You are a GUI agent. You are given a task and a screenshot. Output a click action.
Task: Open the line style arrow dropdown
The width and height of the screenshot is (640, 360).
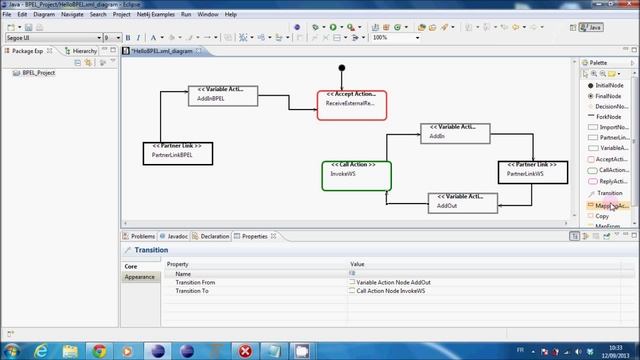point(216,38)
